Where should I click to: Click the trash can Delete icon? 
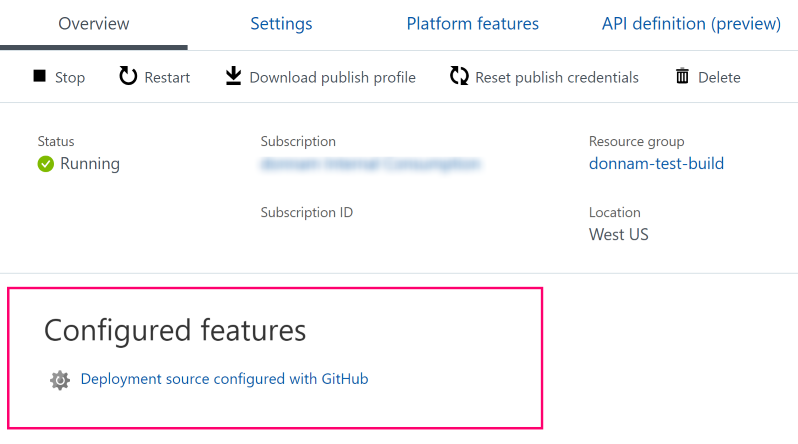(682, 76)
